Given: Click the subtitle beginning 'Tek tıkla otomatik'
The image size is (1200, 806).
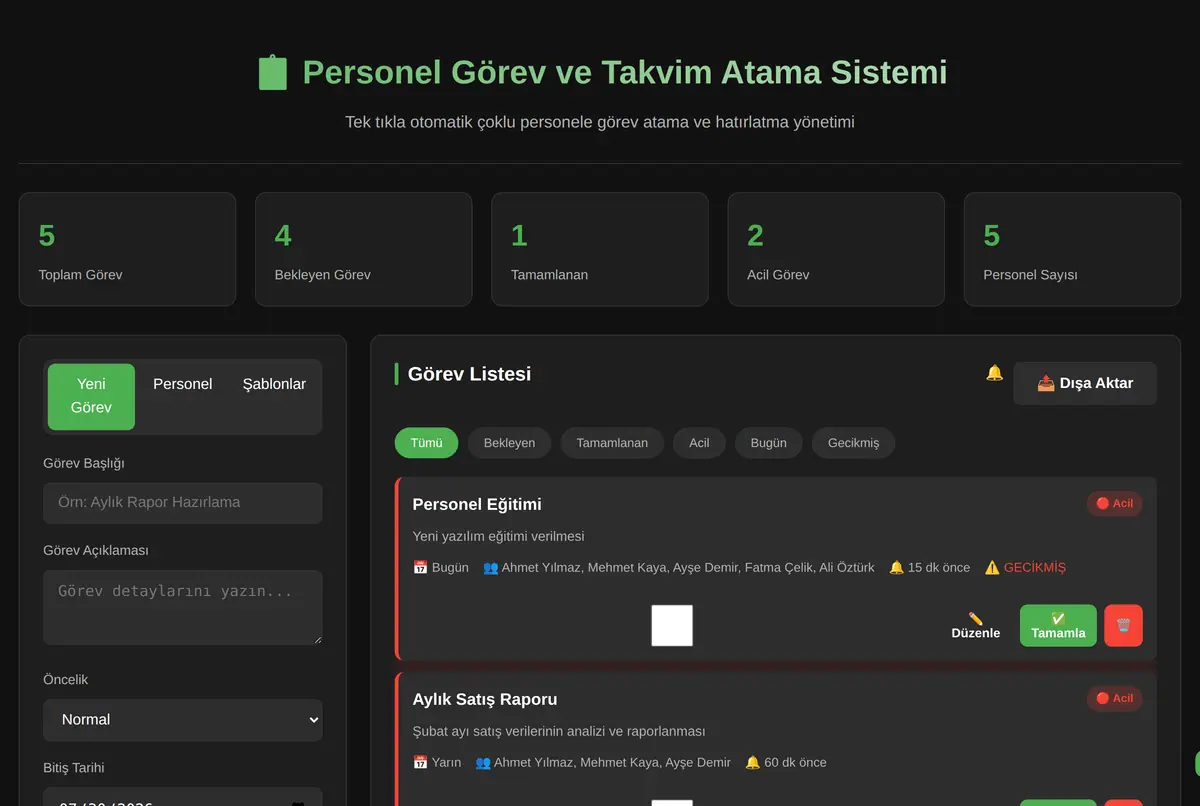Looking at the screenshot, I should [600, 122].
